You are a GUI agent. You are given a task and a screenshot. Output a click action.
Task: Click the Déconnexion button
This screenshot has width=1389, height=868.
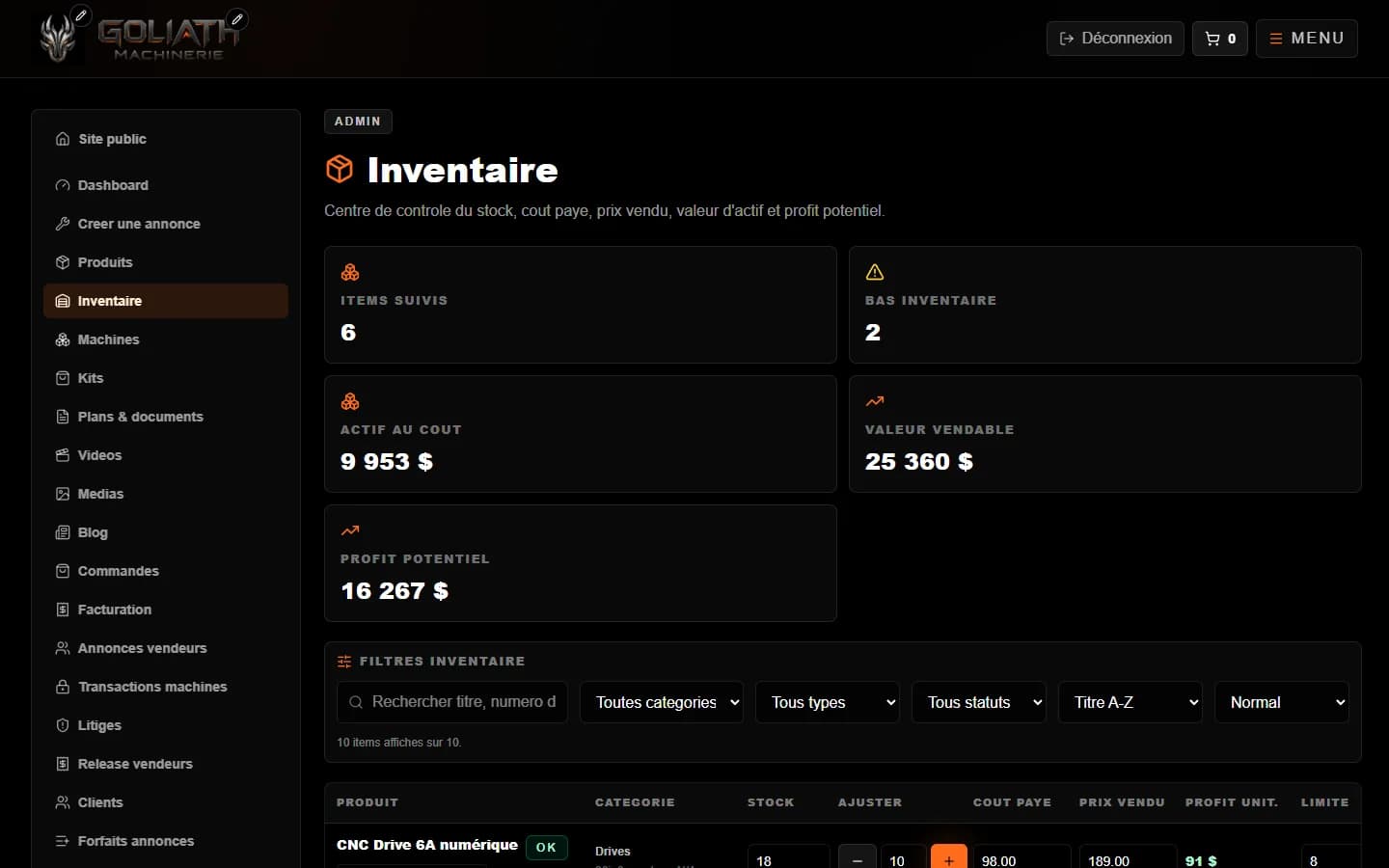coord(1115,39)
